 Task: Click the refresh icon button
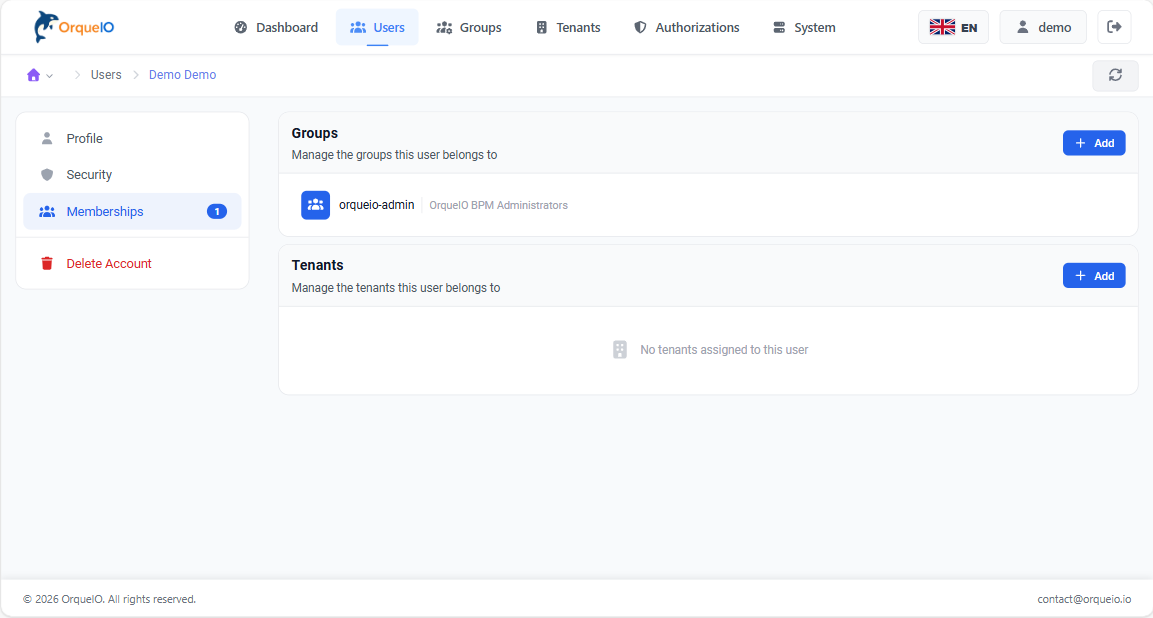point(1115,75)
